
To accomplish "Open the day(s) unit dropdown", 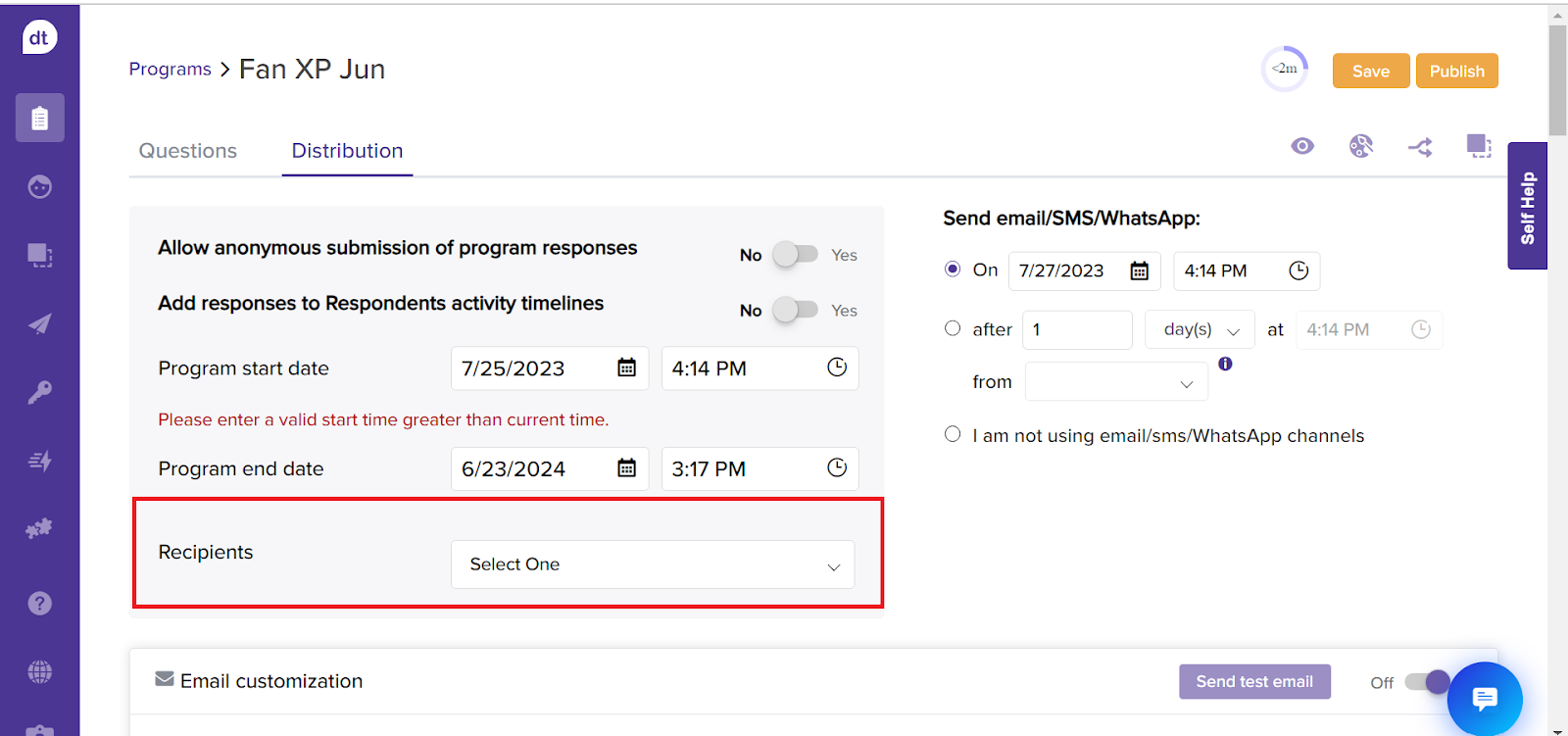I will click(1200, 330).
